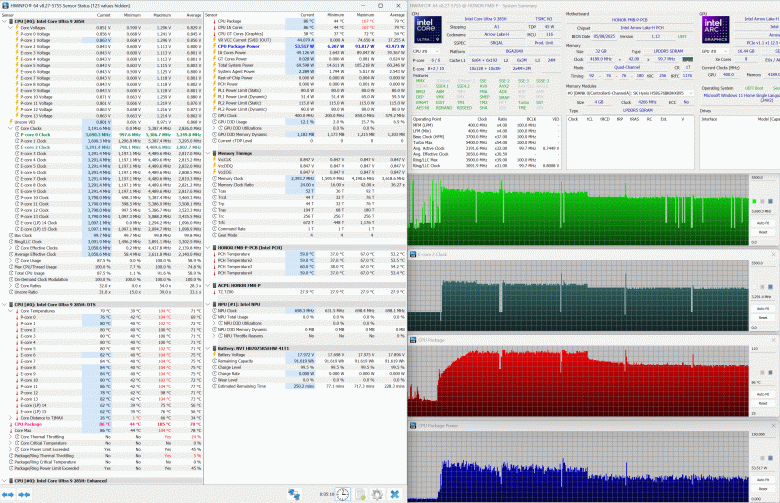Collapse the Core Temperatures node

pyautogui.click(x=10, y=311)
